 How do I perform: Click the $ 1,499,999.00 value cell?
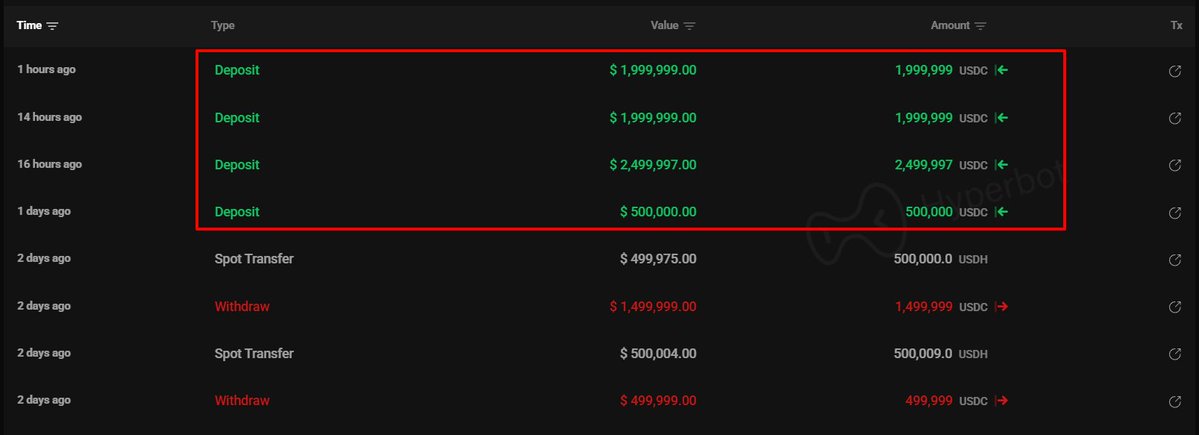click(653, 307)
